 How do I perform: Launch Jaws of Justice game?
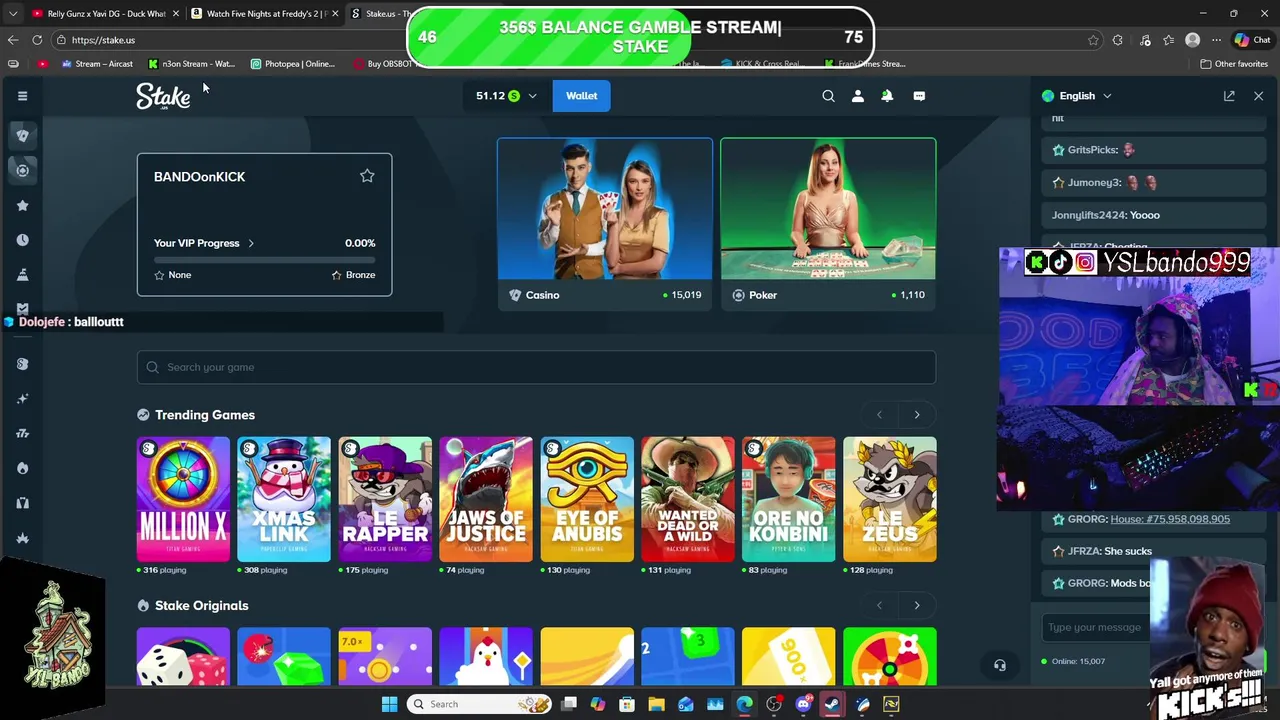pyautogui.click(x=486, y=499)
